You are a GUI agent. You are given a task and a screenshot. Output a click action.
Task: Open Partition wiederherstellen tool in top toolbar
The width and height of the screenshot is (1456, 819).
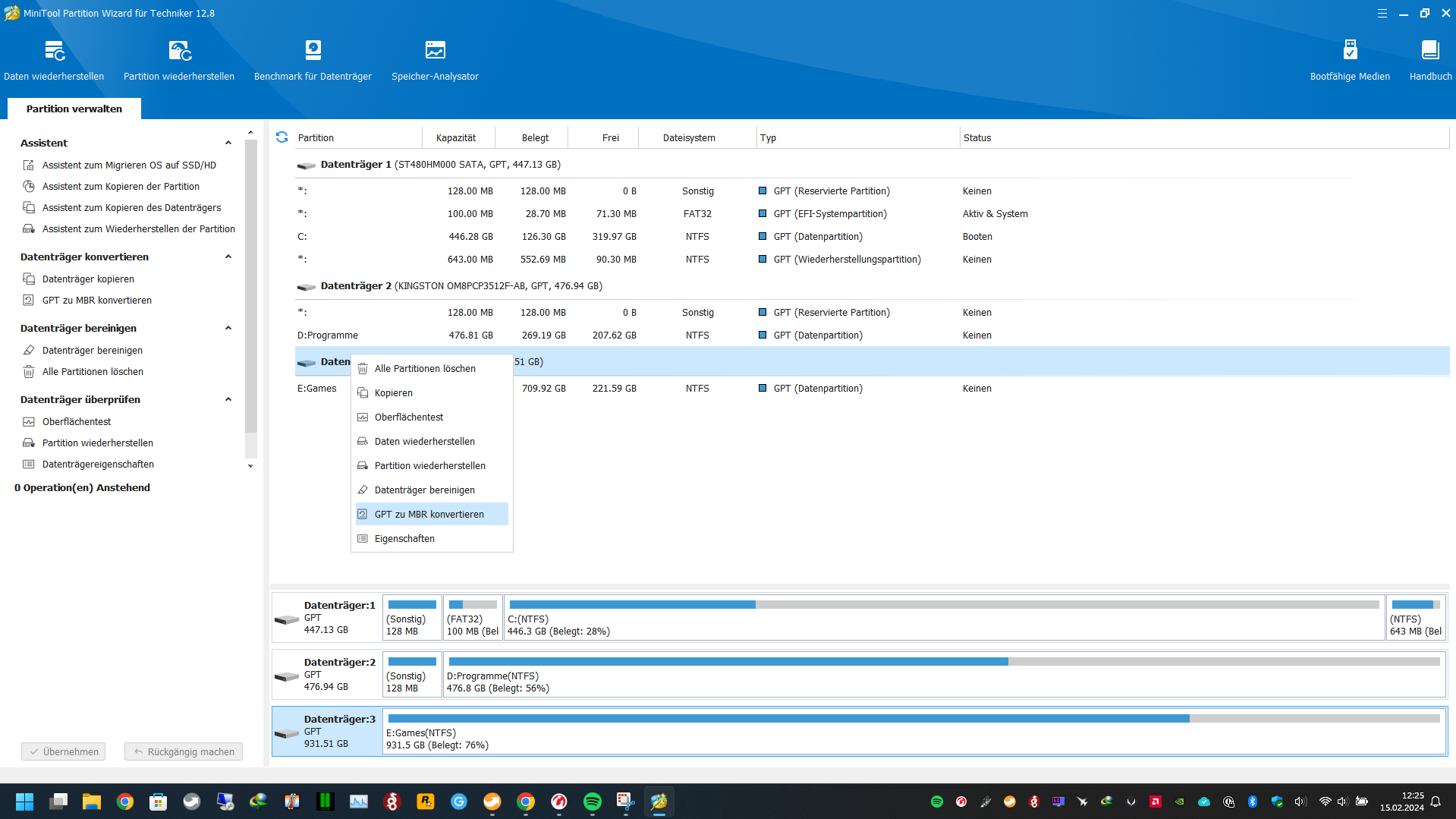[x=179, y=60]
